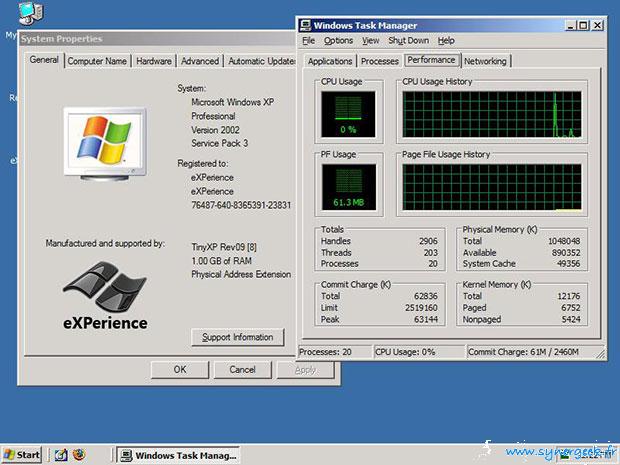Open the Help menu in Task Manager
The height and width of the screenshot is (465, 620).
tap(446, 41)
